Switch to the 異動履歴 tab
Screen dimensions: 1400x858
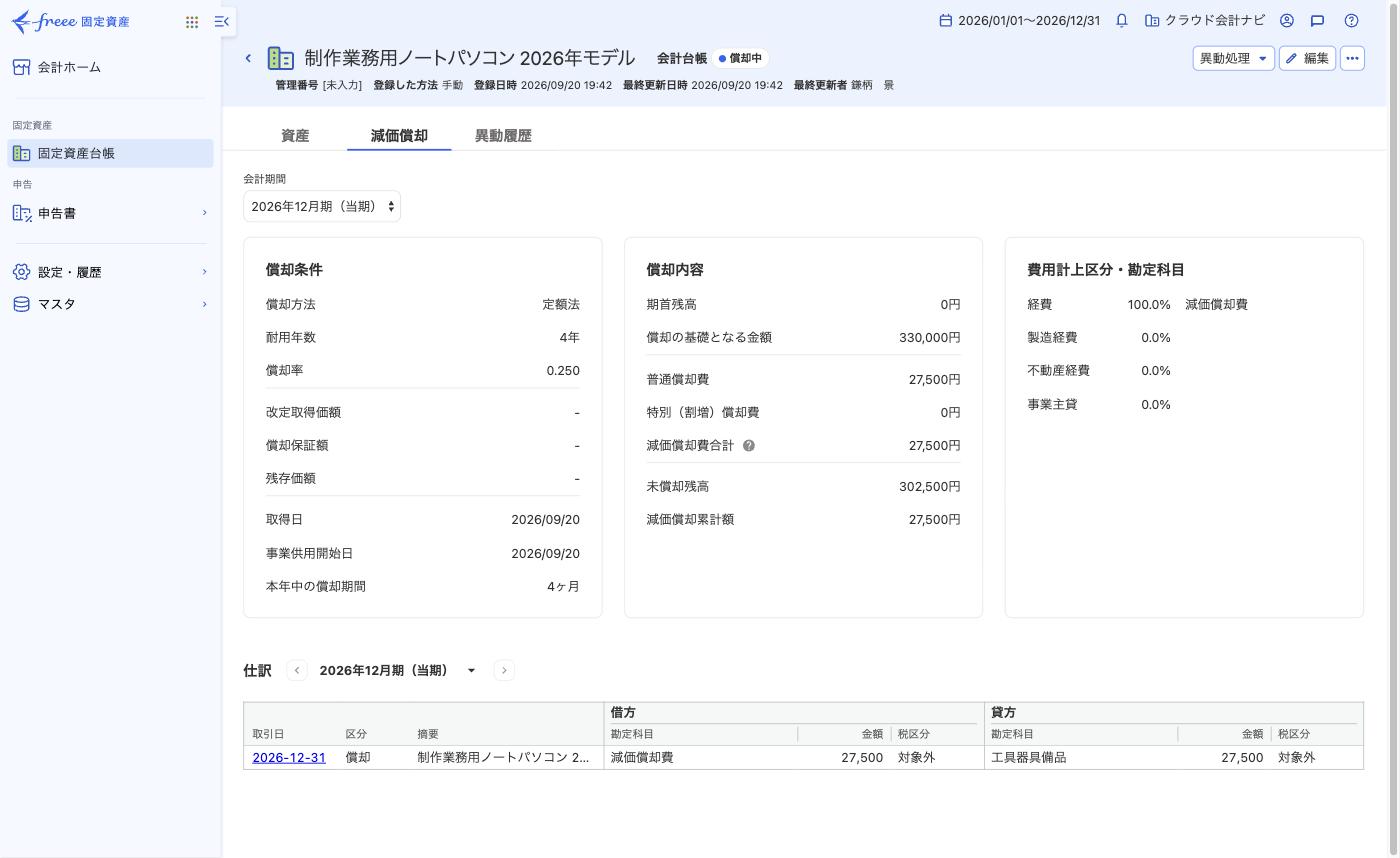point(503,136)
